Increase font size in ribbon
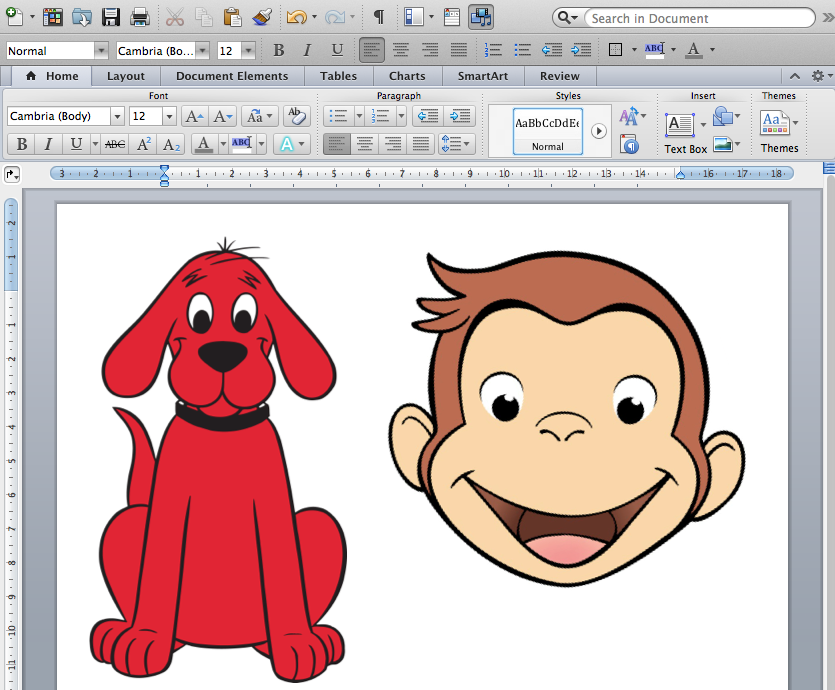 pos(194,116)
